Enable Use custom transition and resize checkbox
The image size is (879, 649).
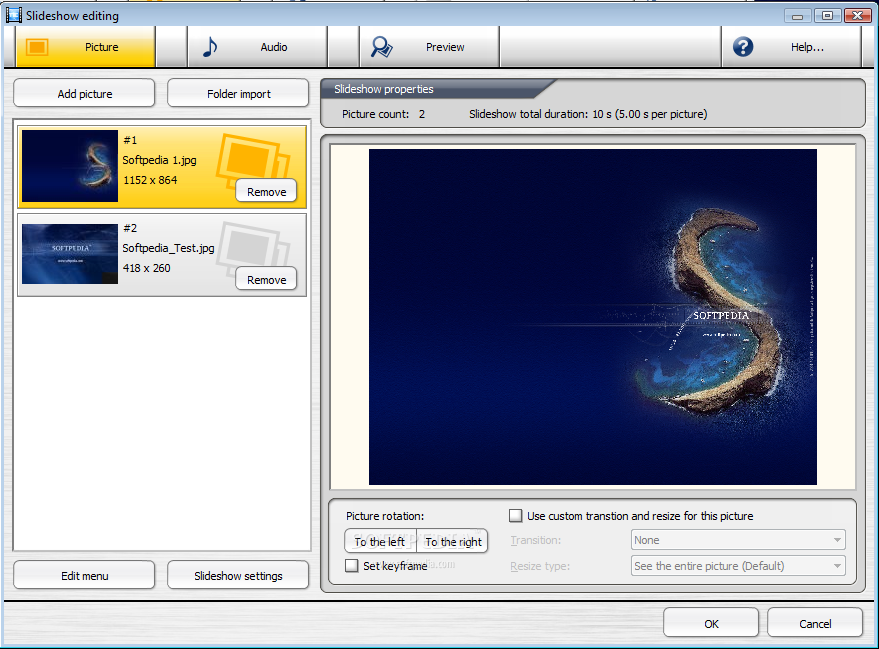[x=515, y=516]
